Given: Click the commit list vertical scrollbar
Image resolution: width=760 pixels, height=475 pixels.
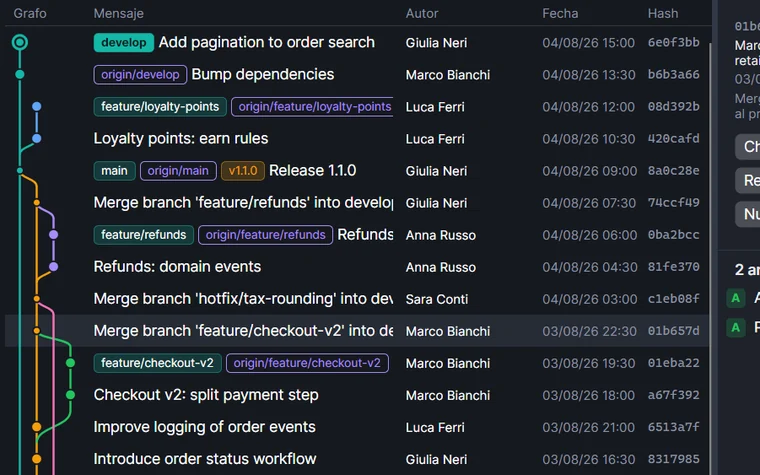Looking at the screenshot, I should 711,259.
